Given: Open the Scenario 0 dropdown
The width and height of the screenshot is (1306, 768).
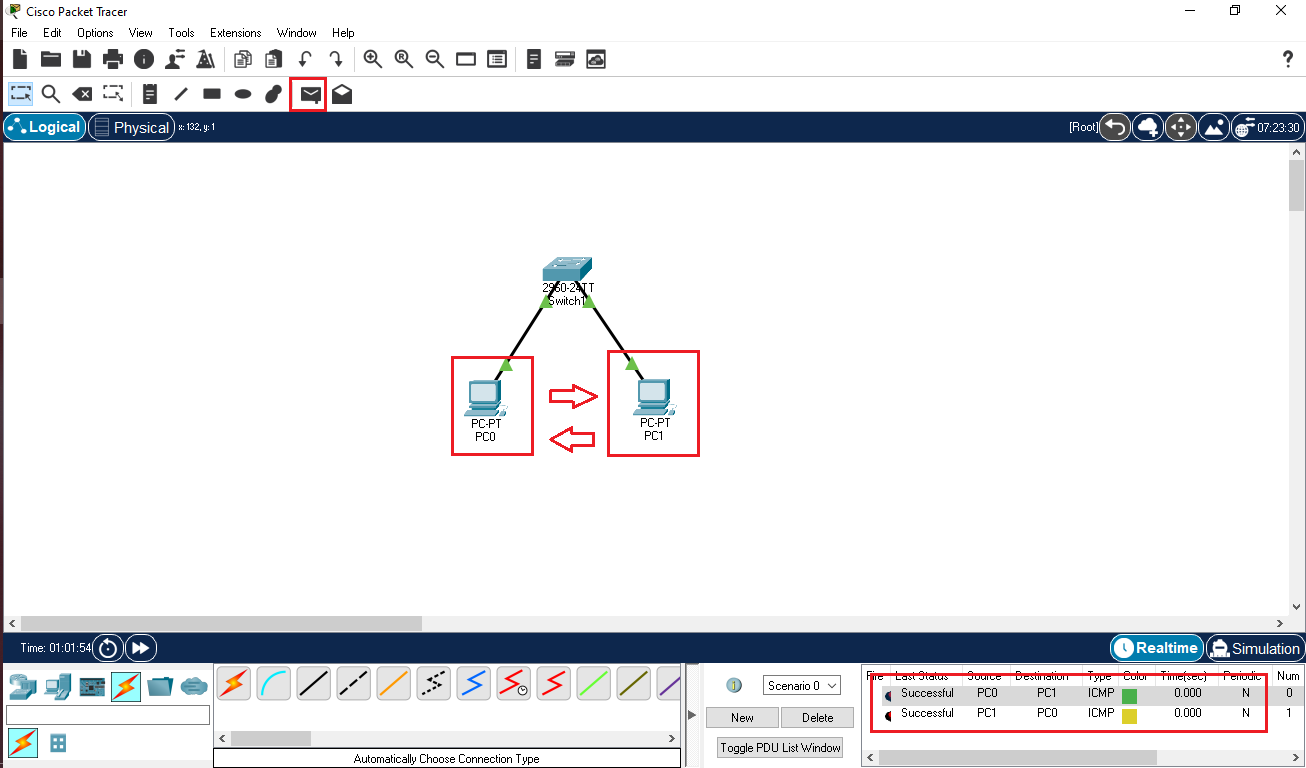Looking at the screenshot, I should tap(801, 686).
